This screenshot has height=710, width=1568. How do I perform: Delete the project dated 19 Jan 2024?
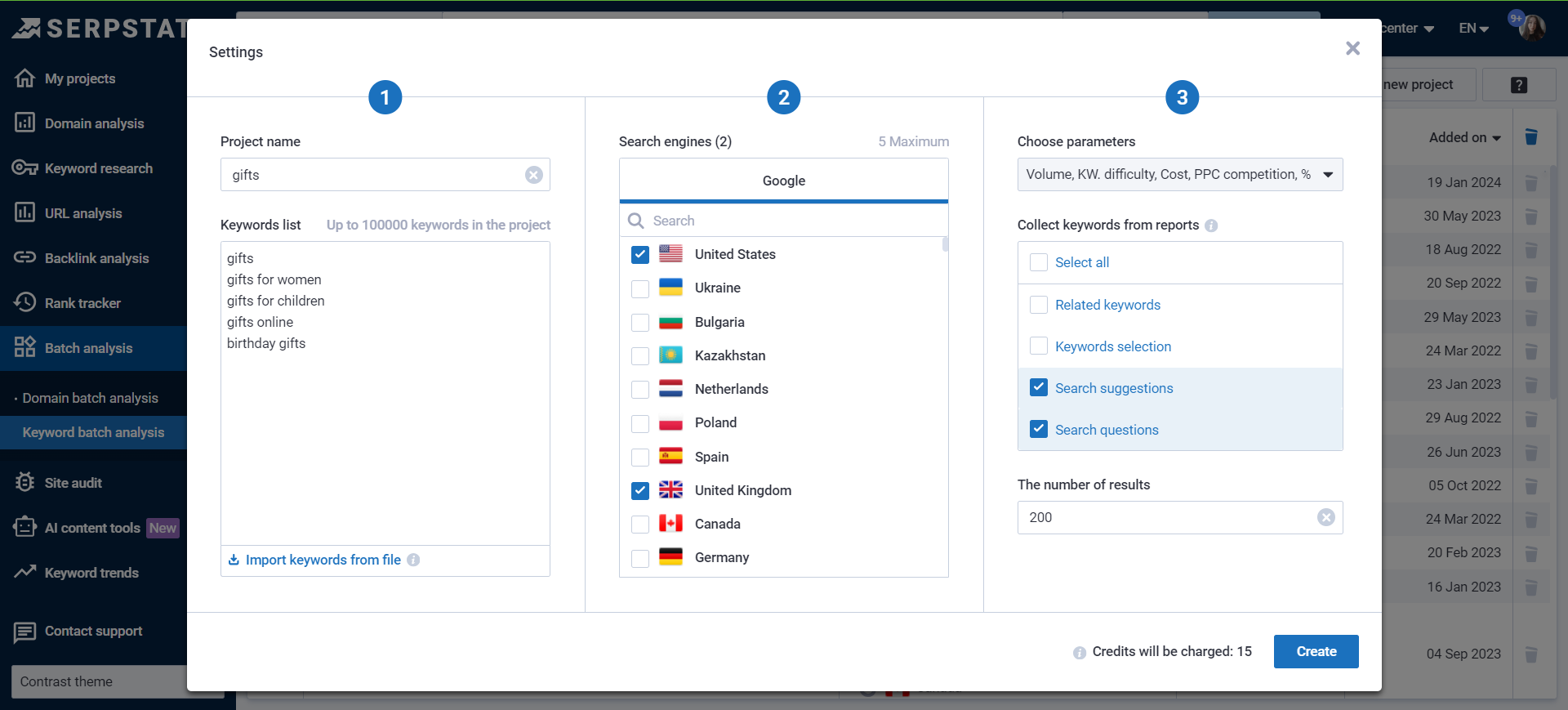(1531, 183)
